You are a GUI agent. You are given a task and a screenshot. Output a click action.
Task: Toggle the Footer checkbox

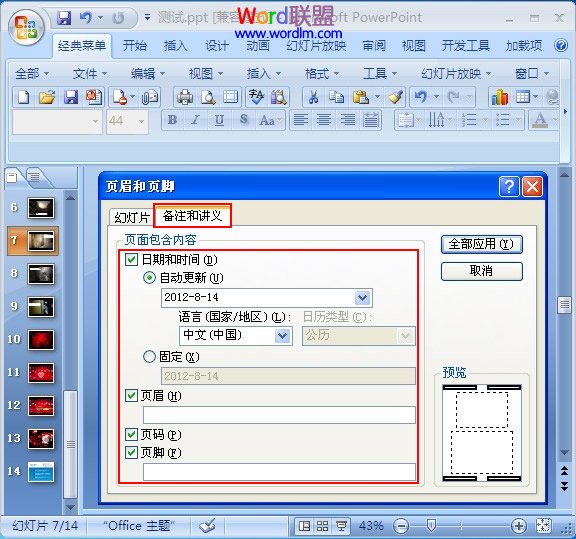click(131, 452)
